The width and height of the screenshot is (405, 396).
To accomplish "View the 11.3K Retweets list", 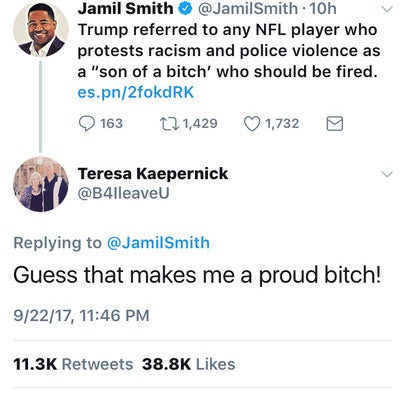I will click(73, 364).
